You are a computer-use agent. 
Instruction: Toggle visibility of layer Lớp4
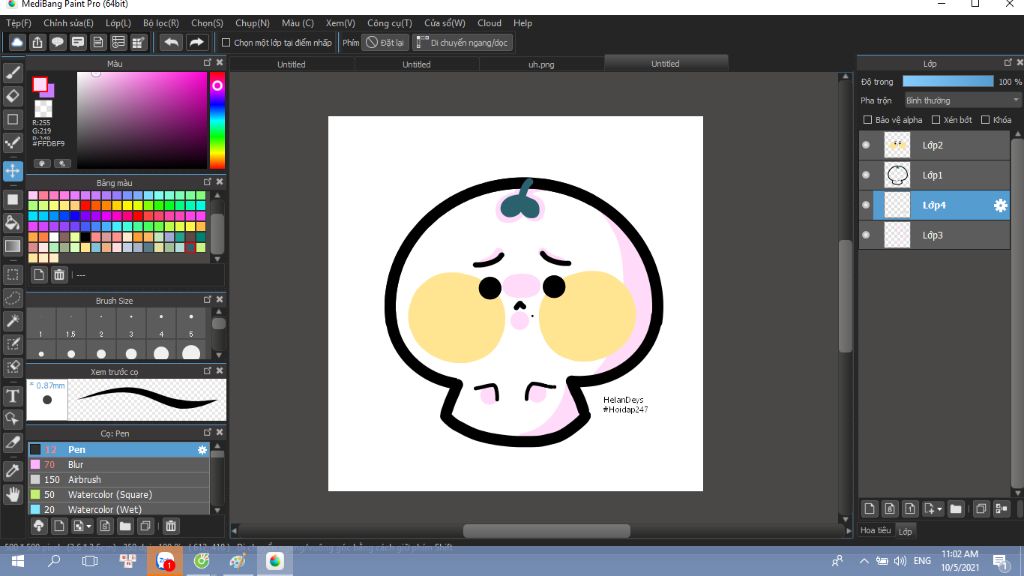(866, 205)
